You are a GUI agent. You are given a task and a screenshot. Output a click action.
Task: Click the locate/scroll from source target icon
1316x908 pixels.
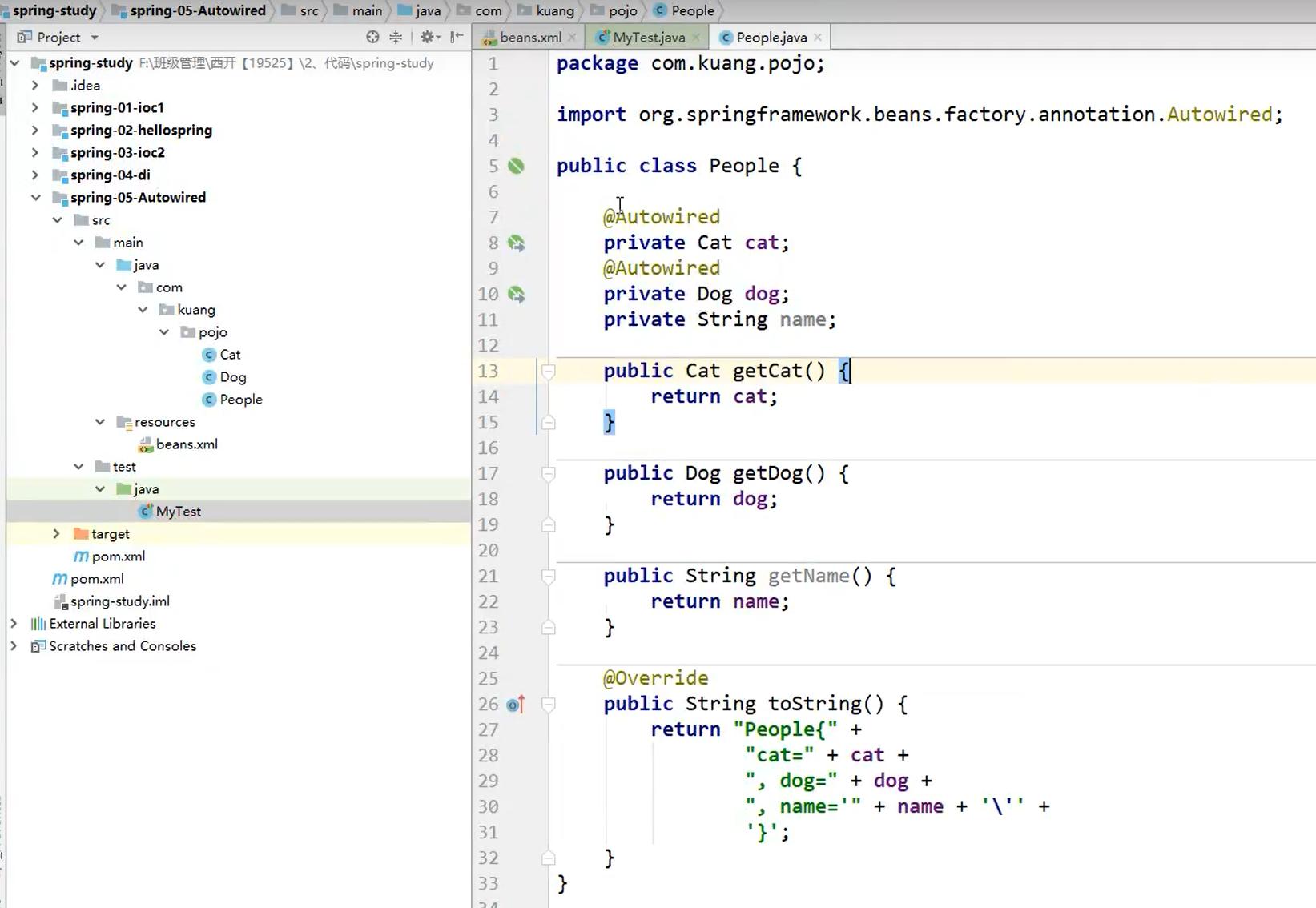pos(372,37)
